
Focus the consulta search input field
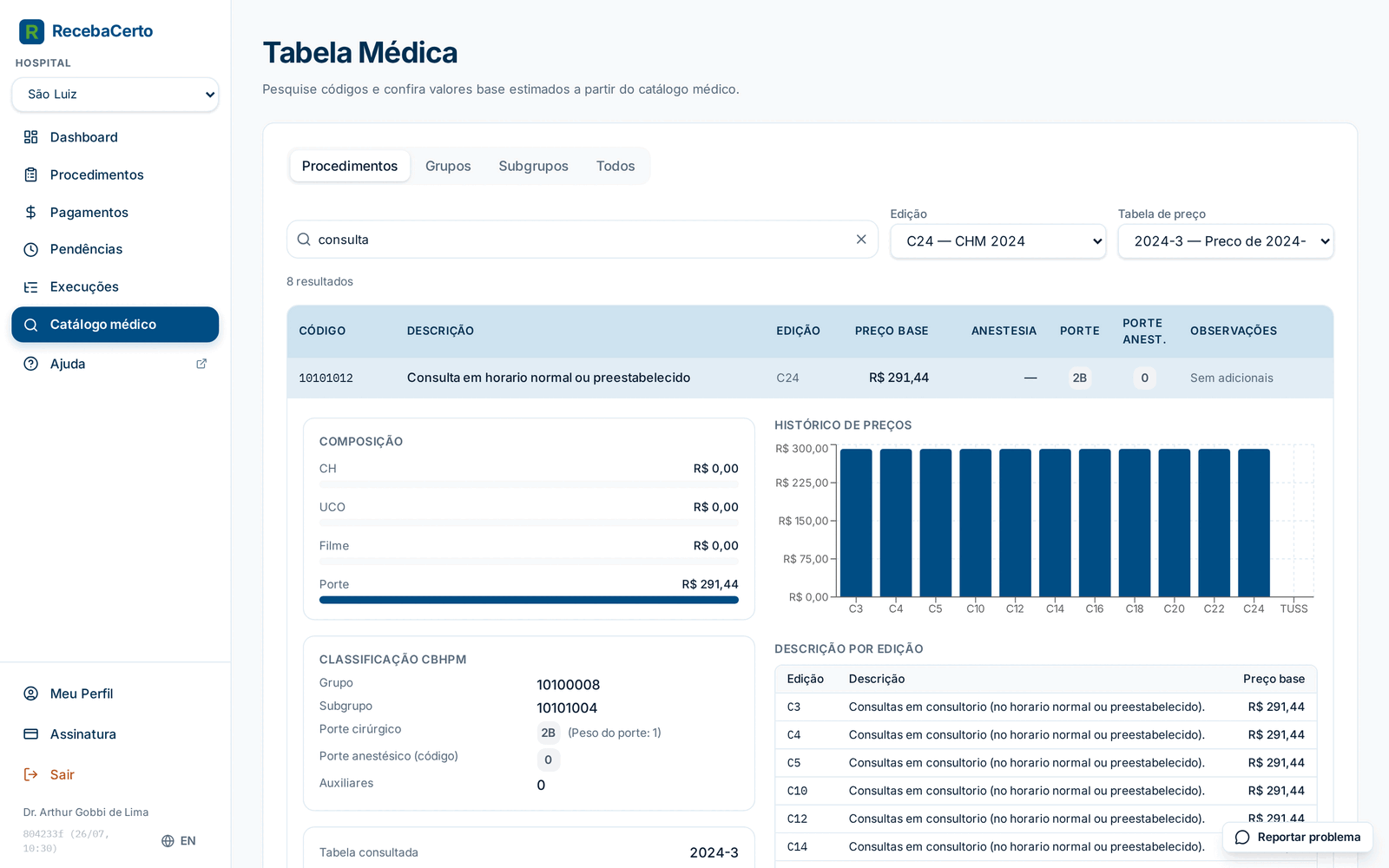582,240
